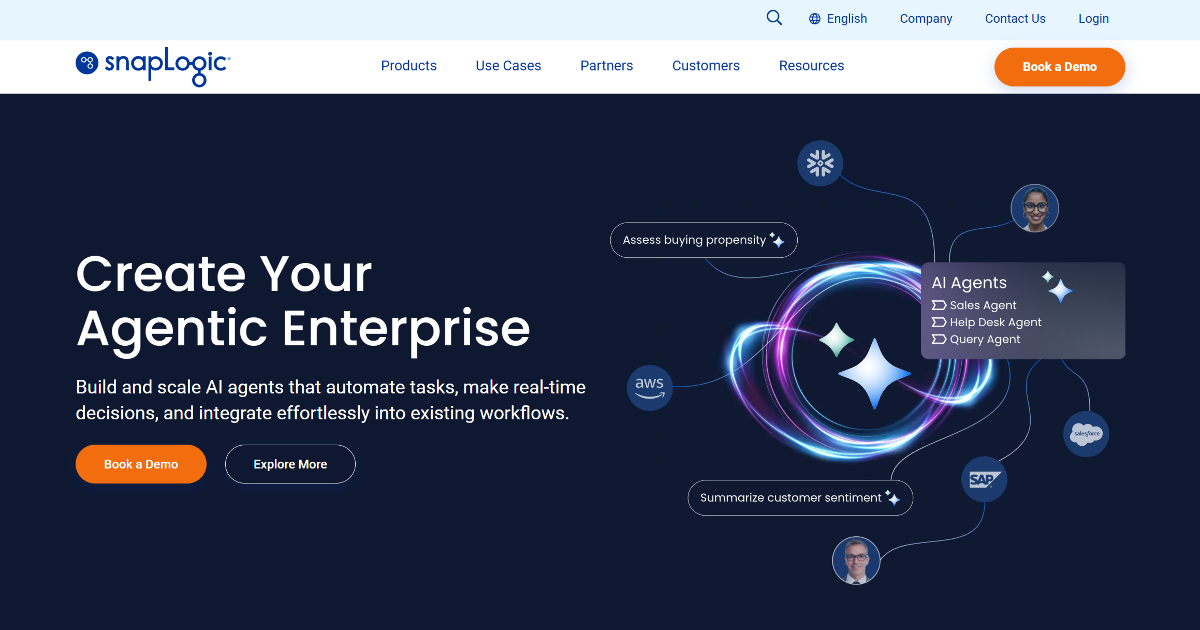This screenshot has height=630, width=1200.
Task: Select Partners in the navigation
Action: 606,66
